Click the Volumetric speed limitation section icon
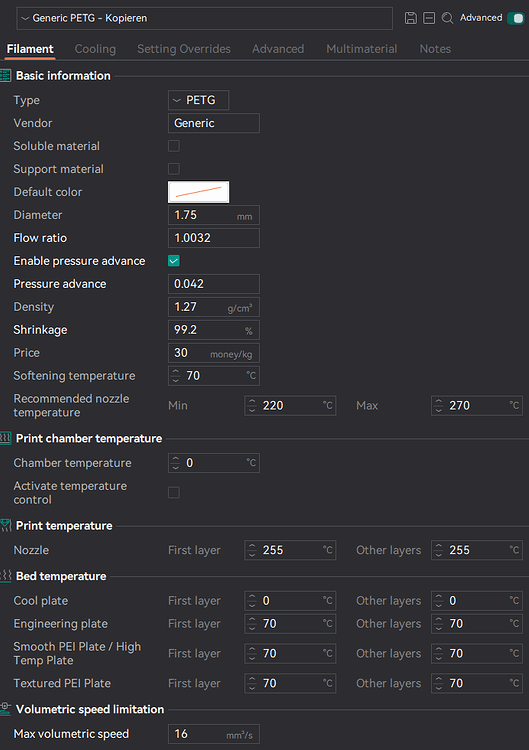Viewport: 529px width, 750px height. point(5,709)
